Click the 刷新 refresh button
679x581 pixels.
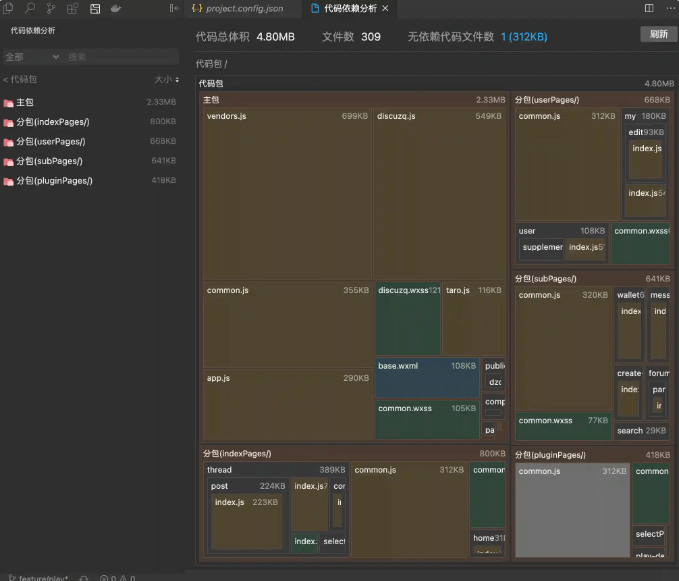click(x=658, y=34)
